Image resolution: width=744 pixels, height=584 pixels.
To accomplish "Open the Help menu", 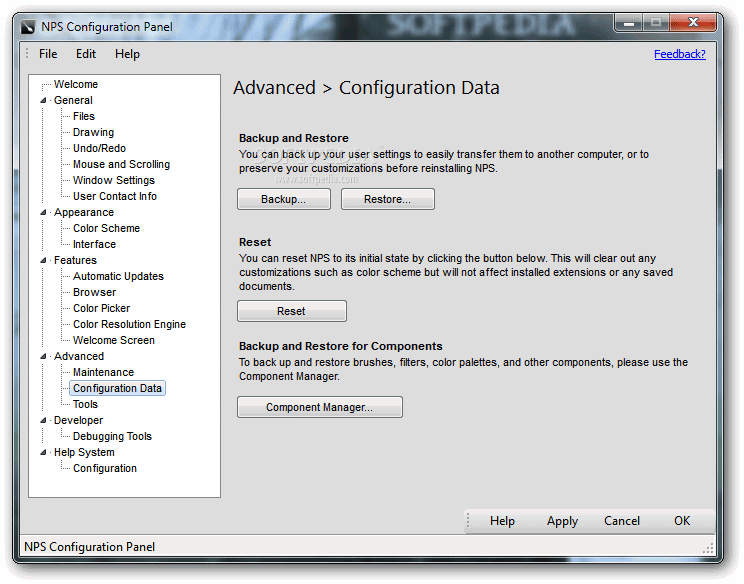I will [x=127, y=54].
